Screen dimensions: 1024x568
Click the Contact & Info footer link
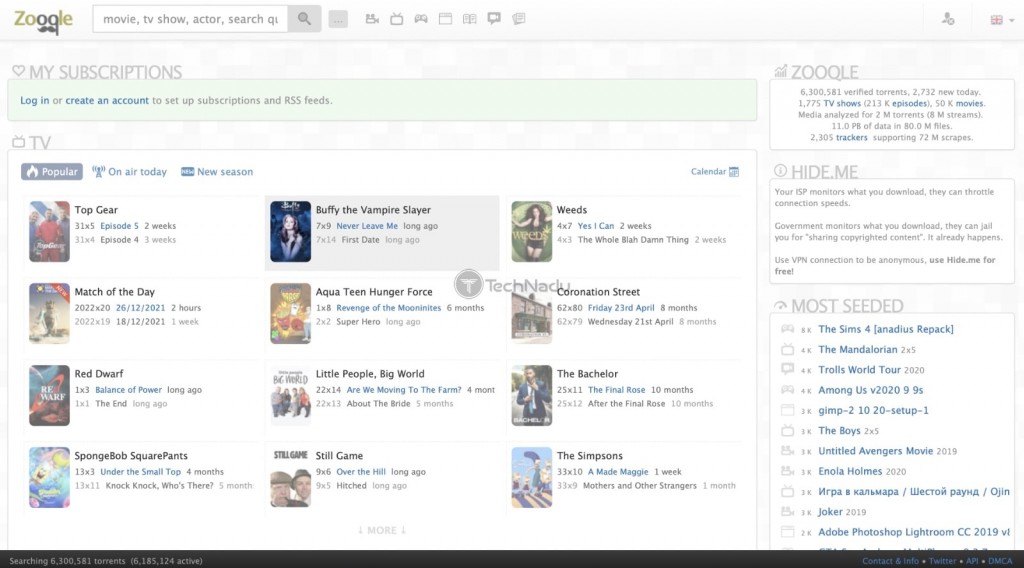click(890, 561)
